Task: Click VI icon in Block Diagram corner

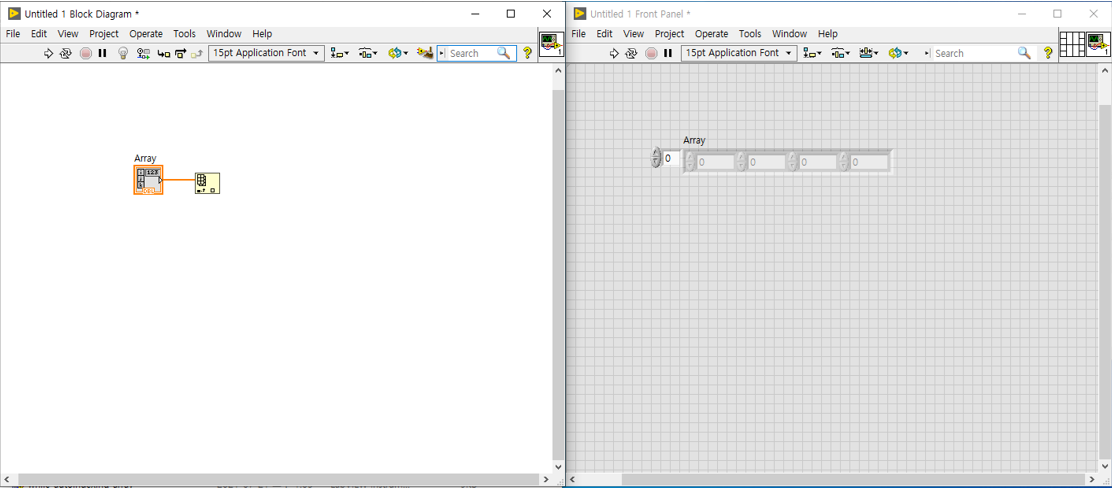Action: pyautogui.click(x=550, y=45)
